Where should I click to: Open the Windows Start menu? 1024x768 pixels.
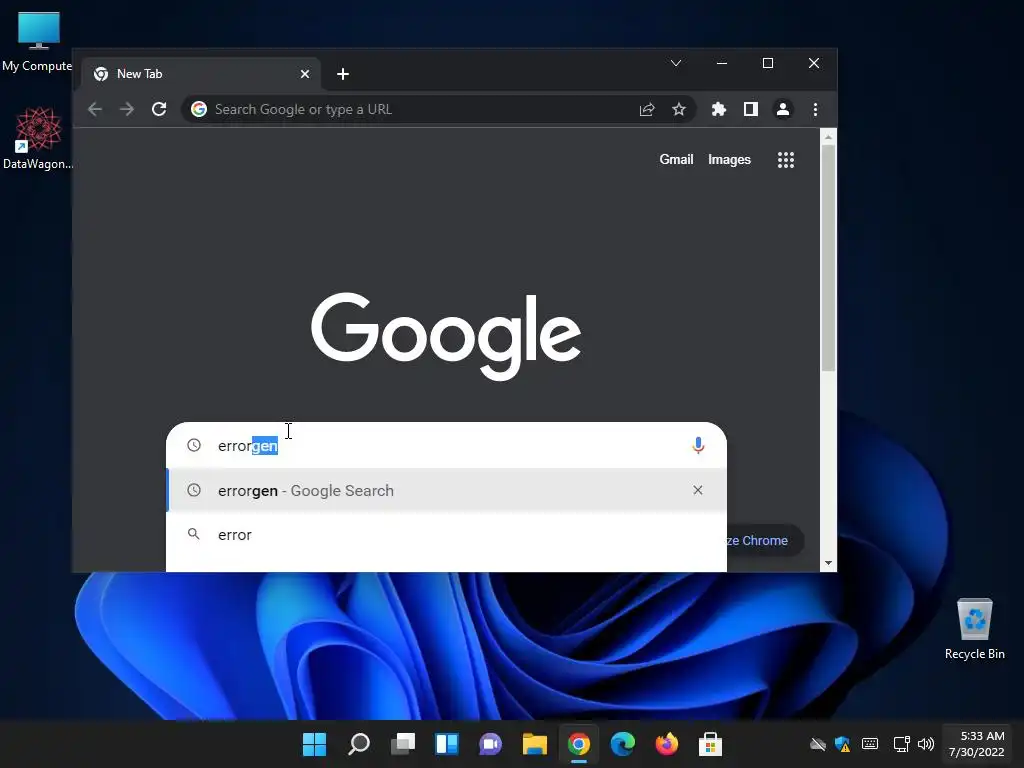(314, 744)
